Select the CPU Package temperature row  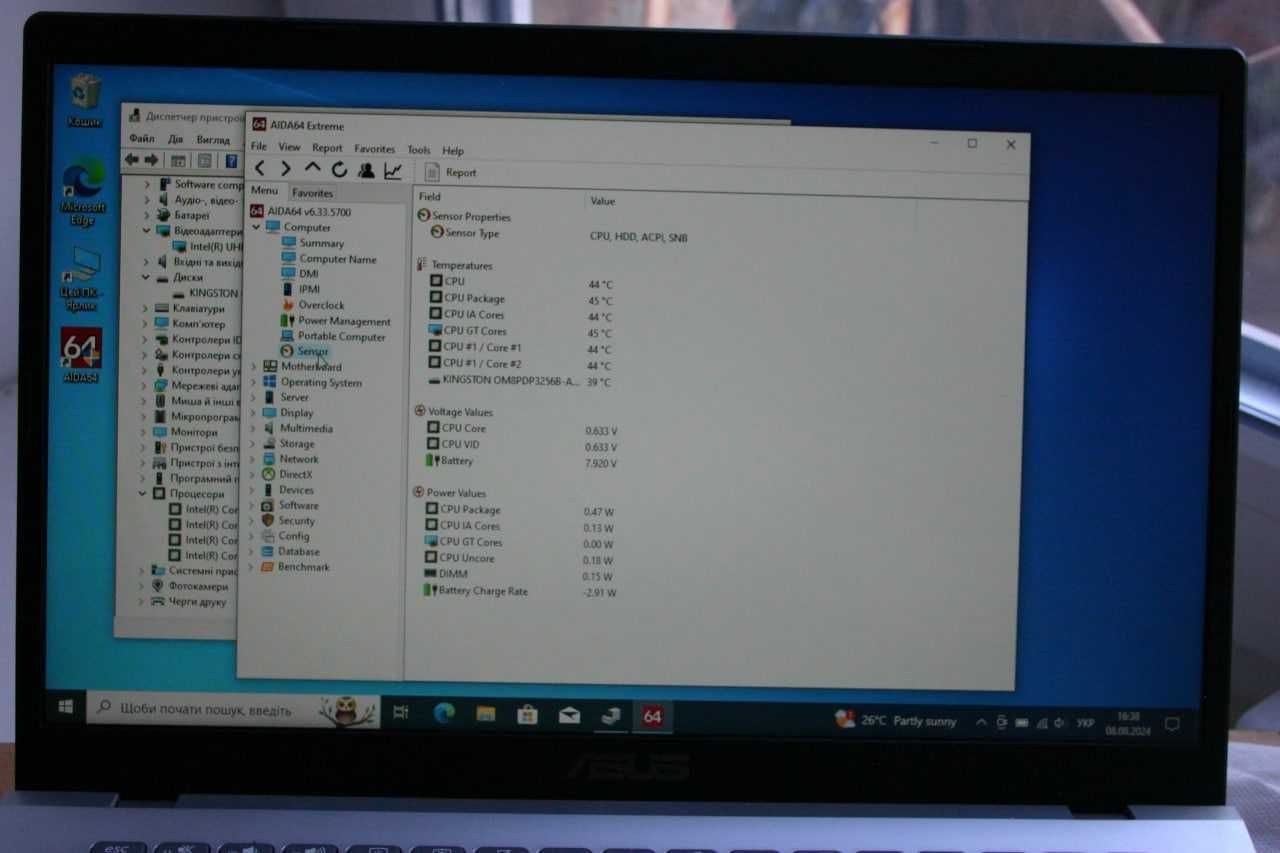tap(520, 299)
